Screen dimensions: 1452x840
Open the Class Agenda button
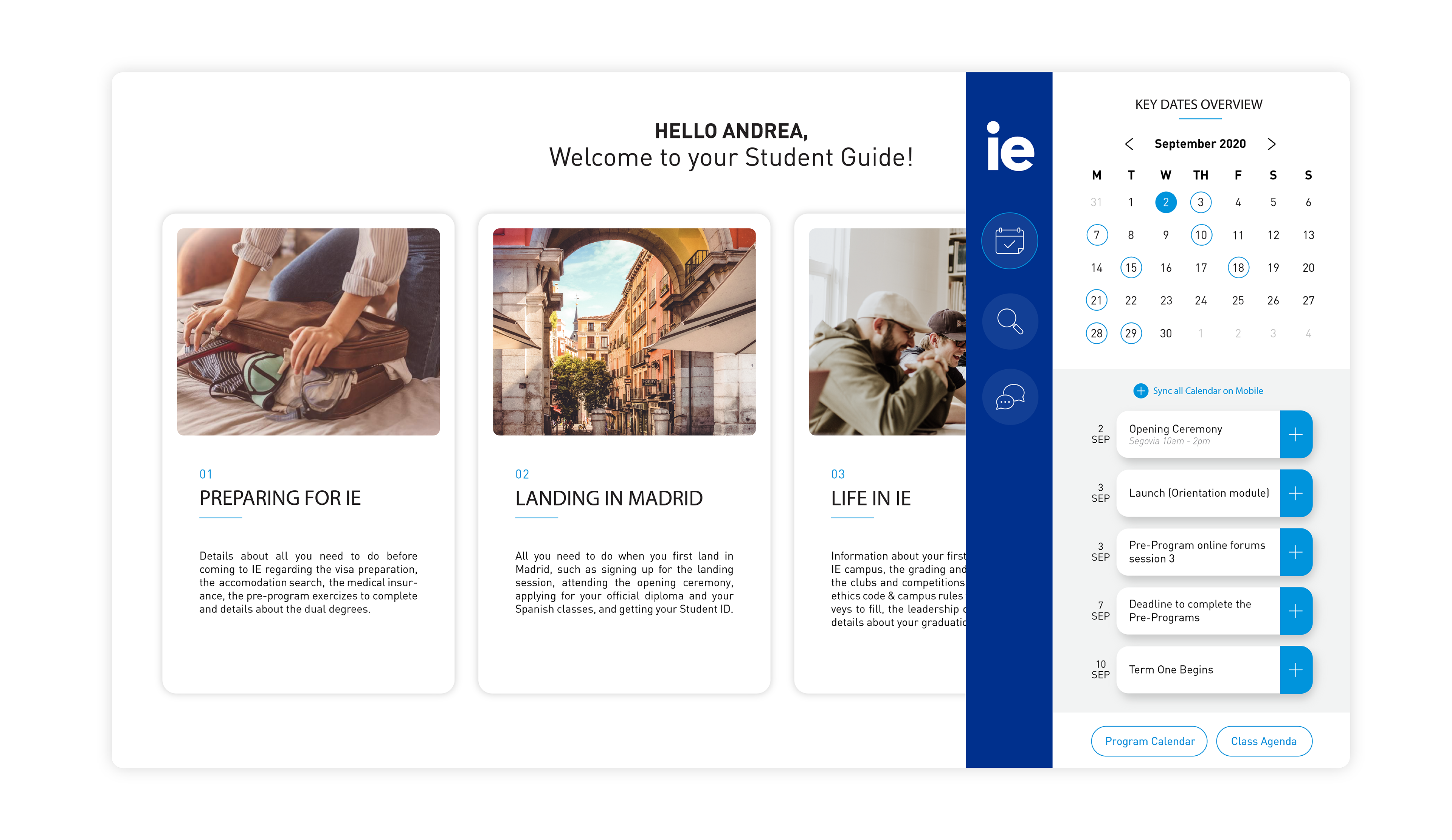(1264, 741)
